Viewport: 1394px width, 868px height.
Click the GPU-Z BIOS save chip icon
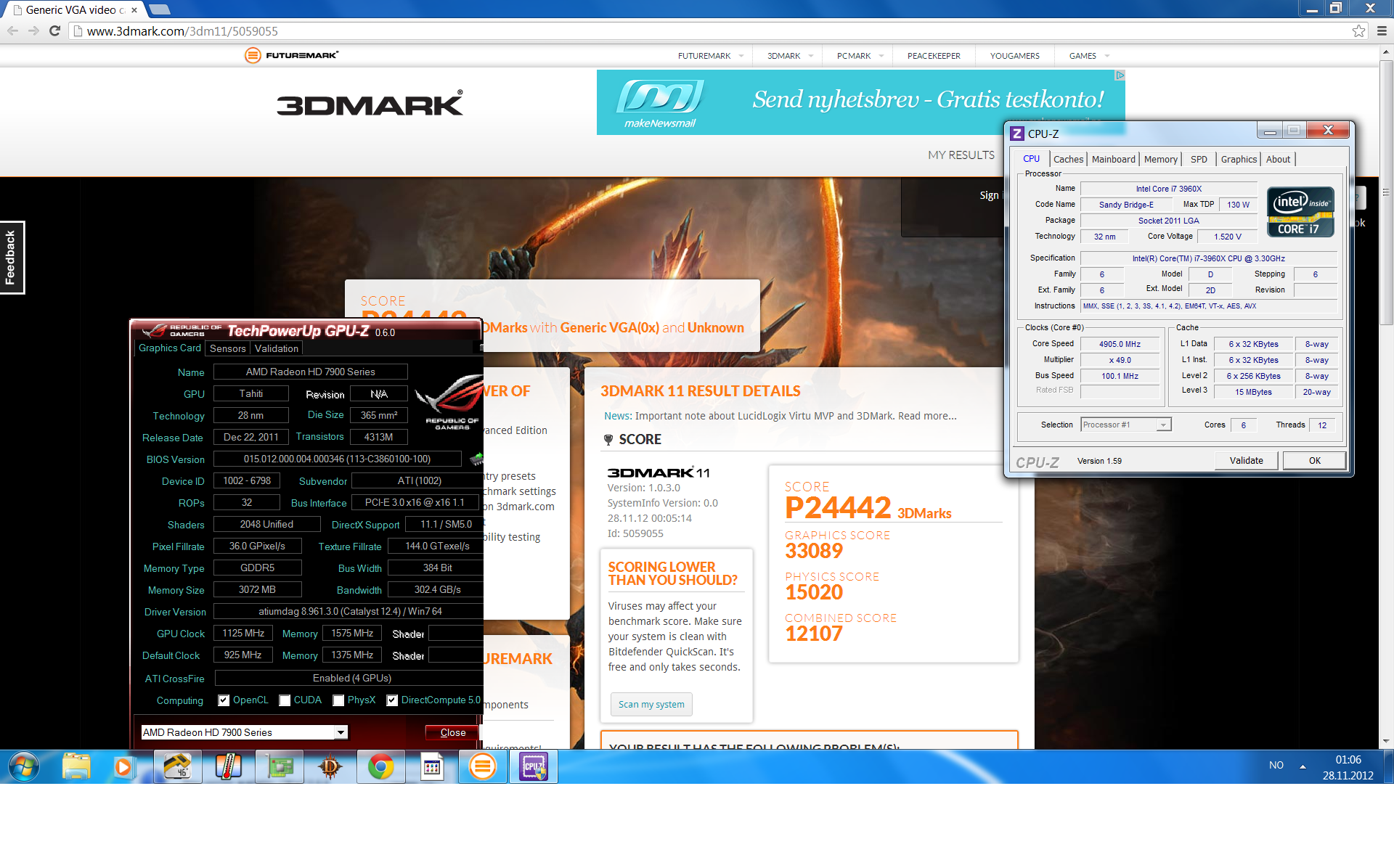[x=476, y=459]
